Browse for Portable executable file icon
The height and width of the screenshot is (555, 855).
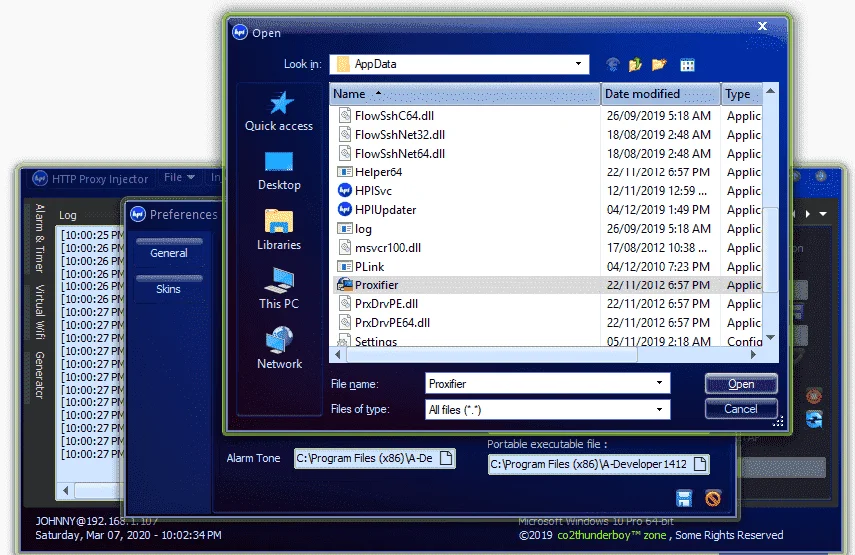(700, 464)
